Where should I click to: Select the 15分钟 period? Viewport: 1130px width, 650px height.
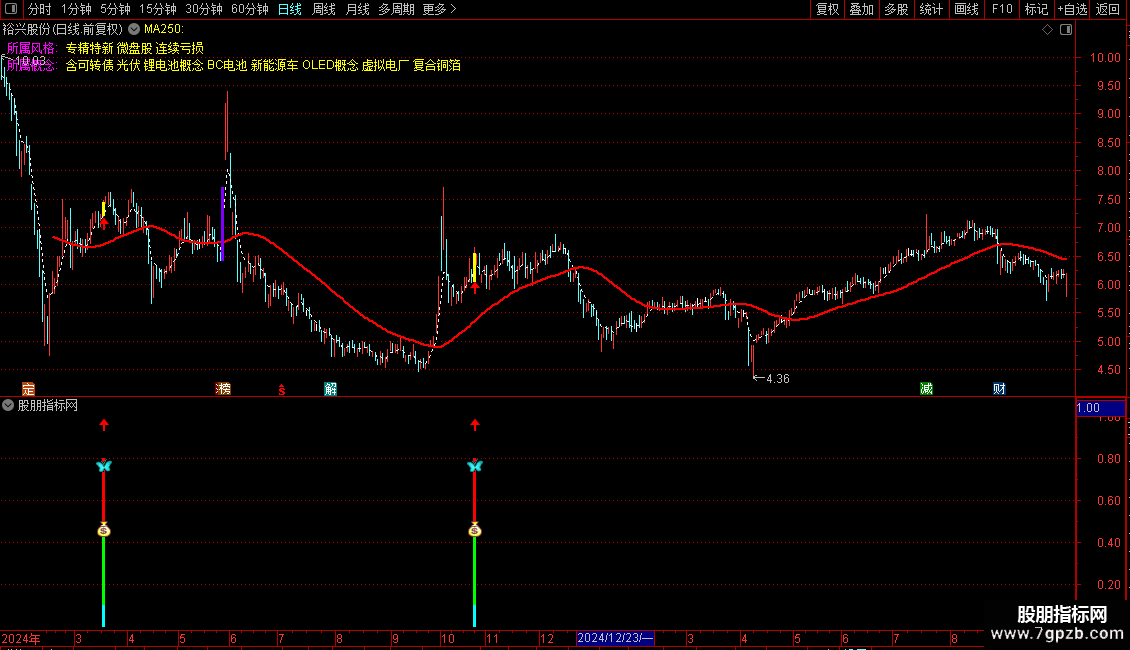[x=157, y=9]
